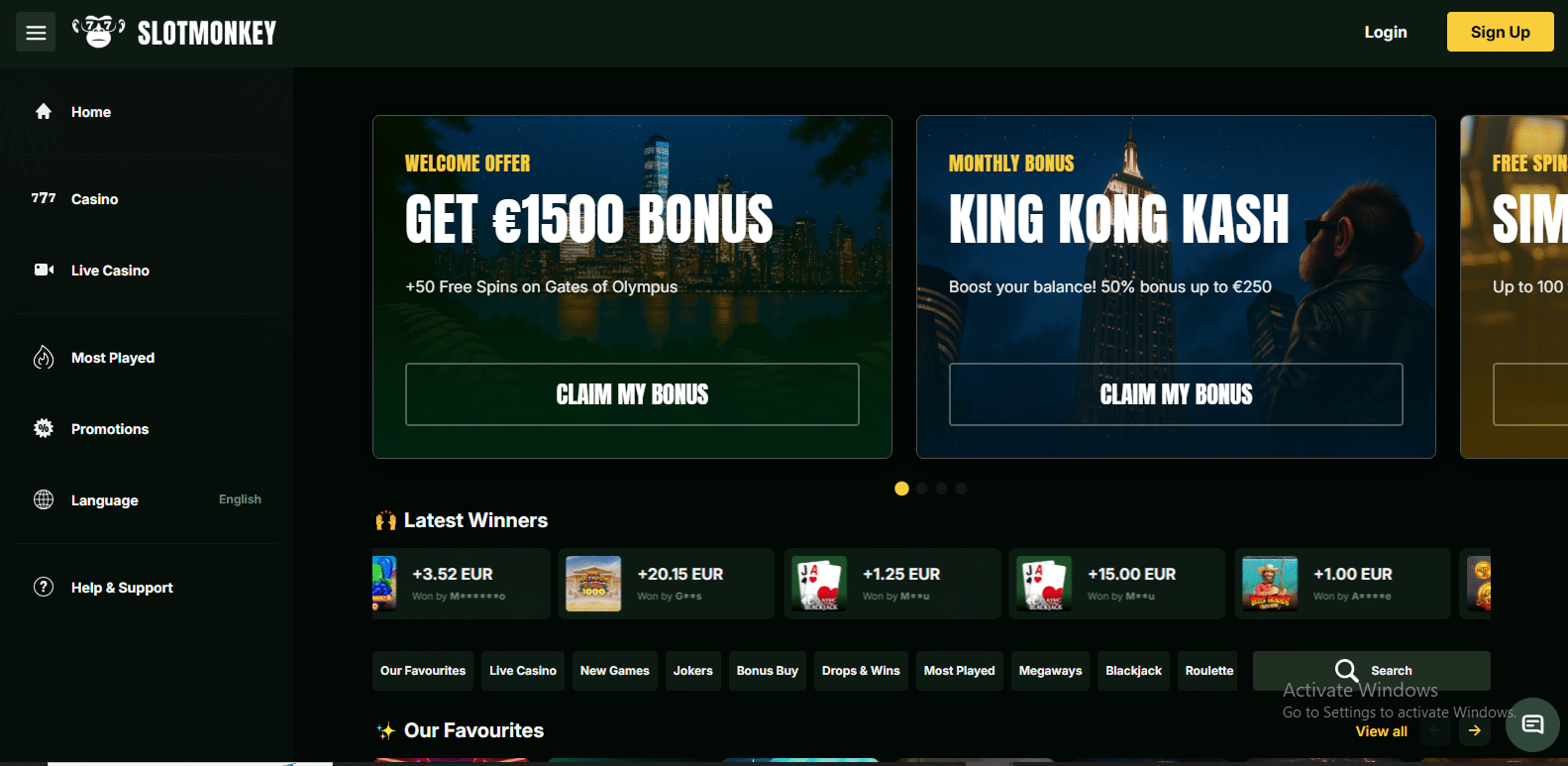Click the yellow Sign Up button
This screenshot has height=766, width=1568.
point(1500,32)
